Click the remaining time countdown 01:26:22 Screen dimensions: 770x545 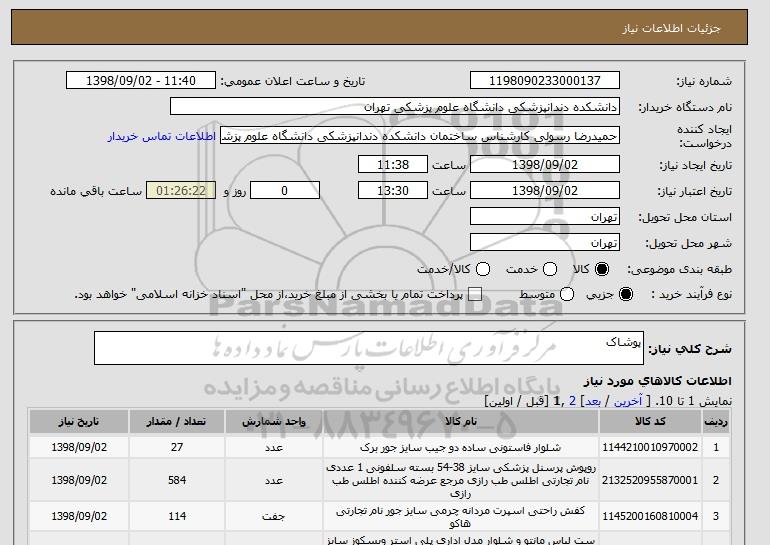click(181, 191)
